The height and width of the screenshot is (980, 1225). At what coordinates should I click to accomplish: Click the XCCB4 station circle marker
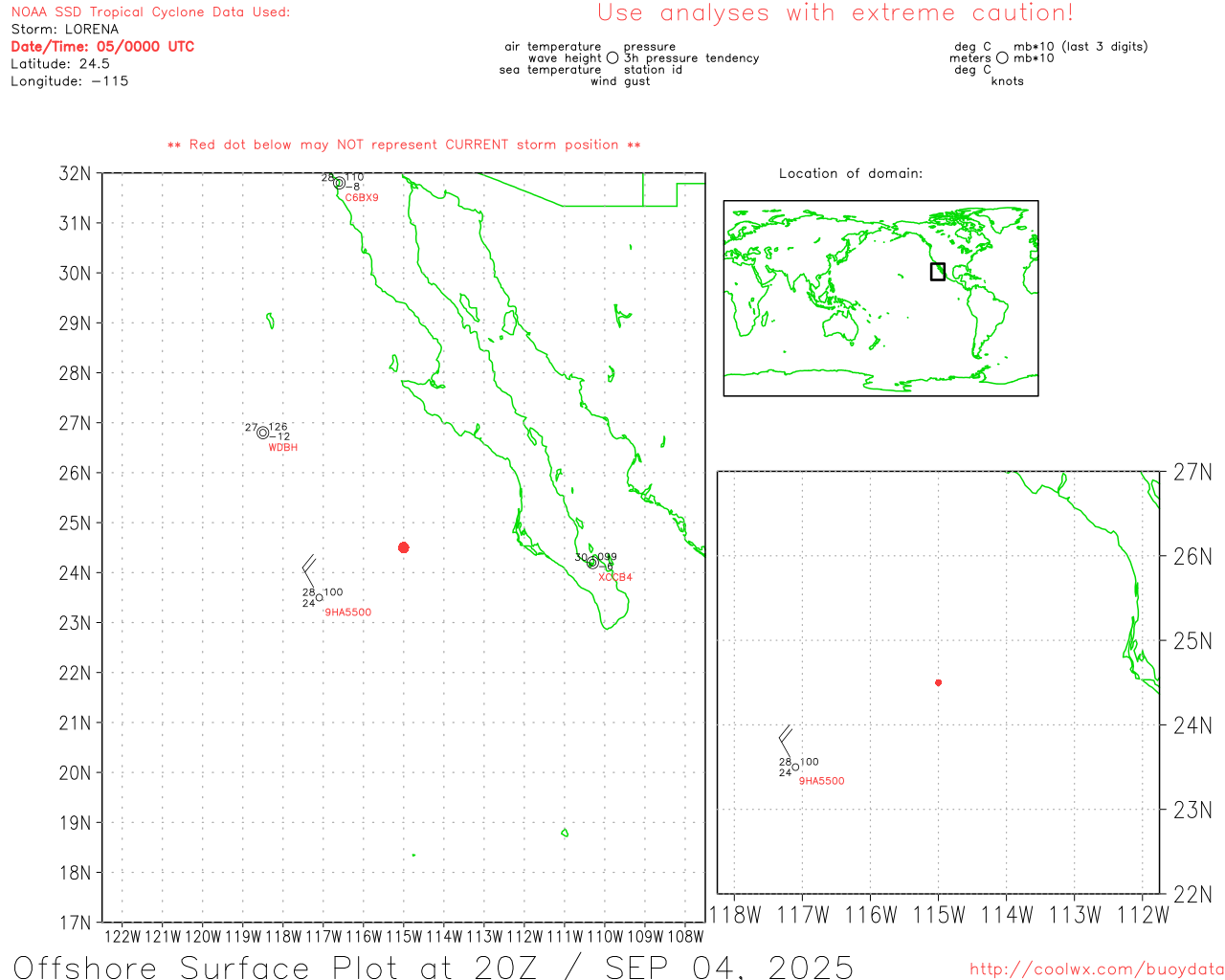click(x=592, y=563)
